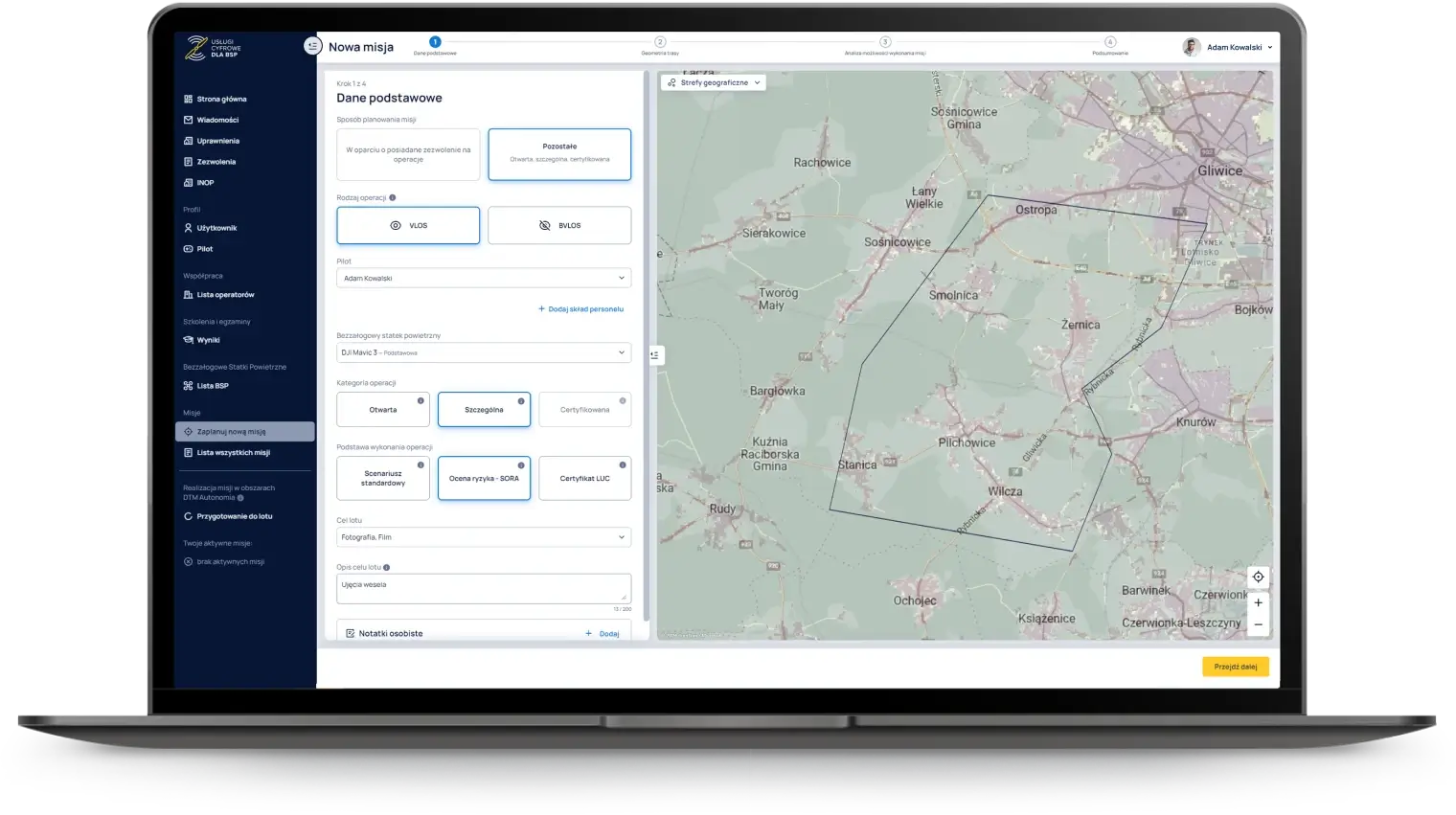The height and width of the screenshot is (815, 1456).
Task: Zoom in the map with plus icon
Action: pos(1258,603)
